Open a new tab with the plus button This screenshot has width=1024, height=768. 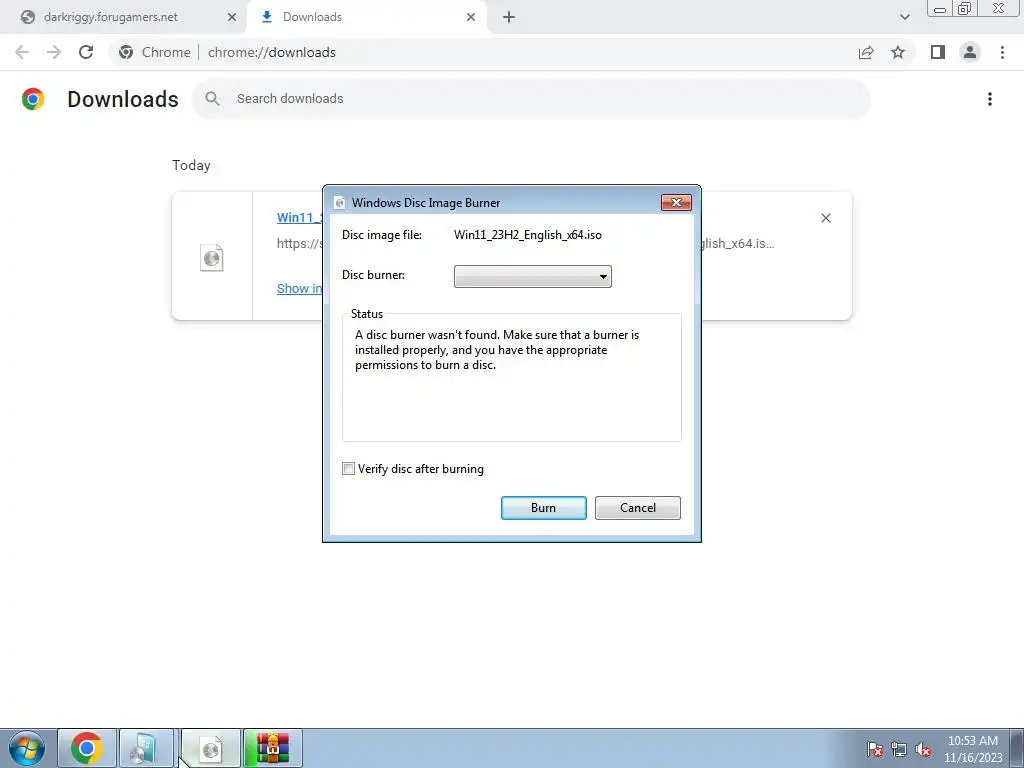pos(509,17)
